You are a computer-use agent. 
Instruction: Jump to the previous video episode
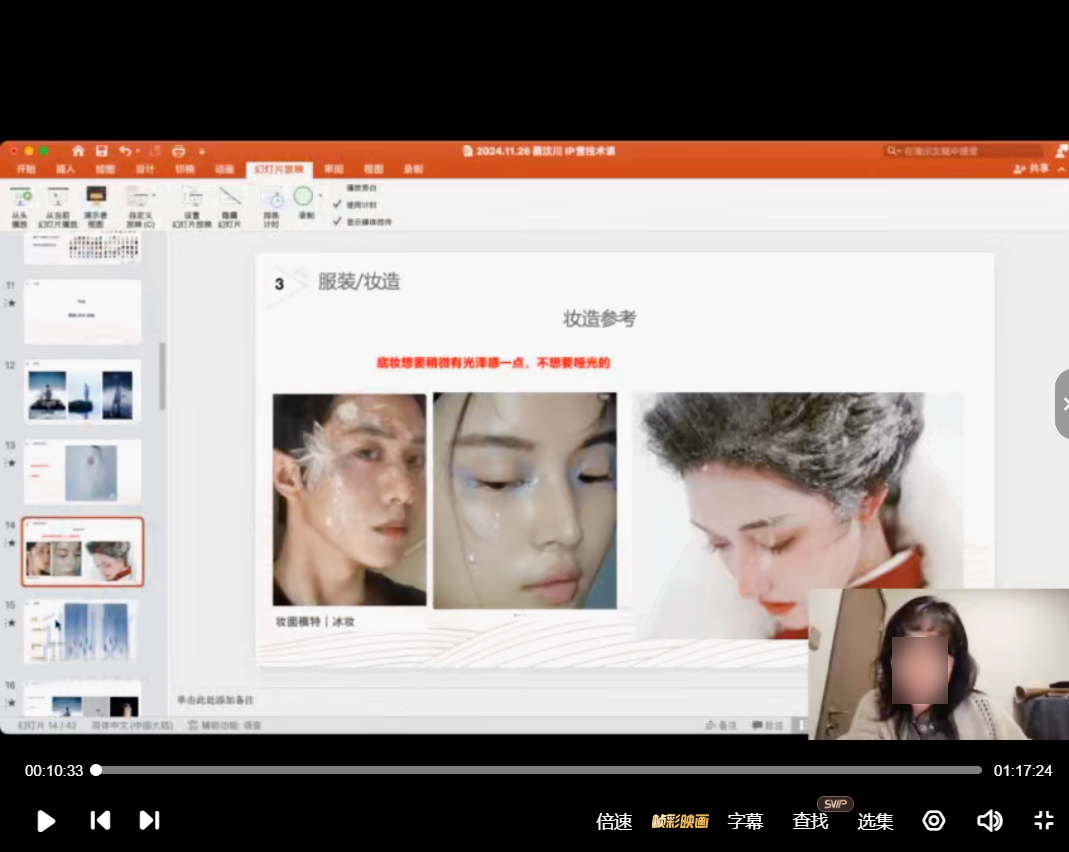point(100,821)
